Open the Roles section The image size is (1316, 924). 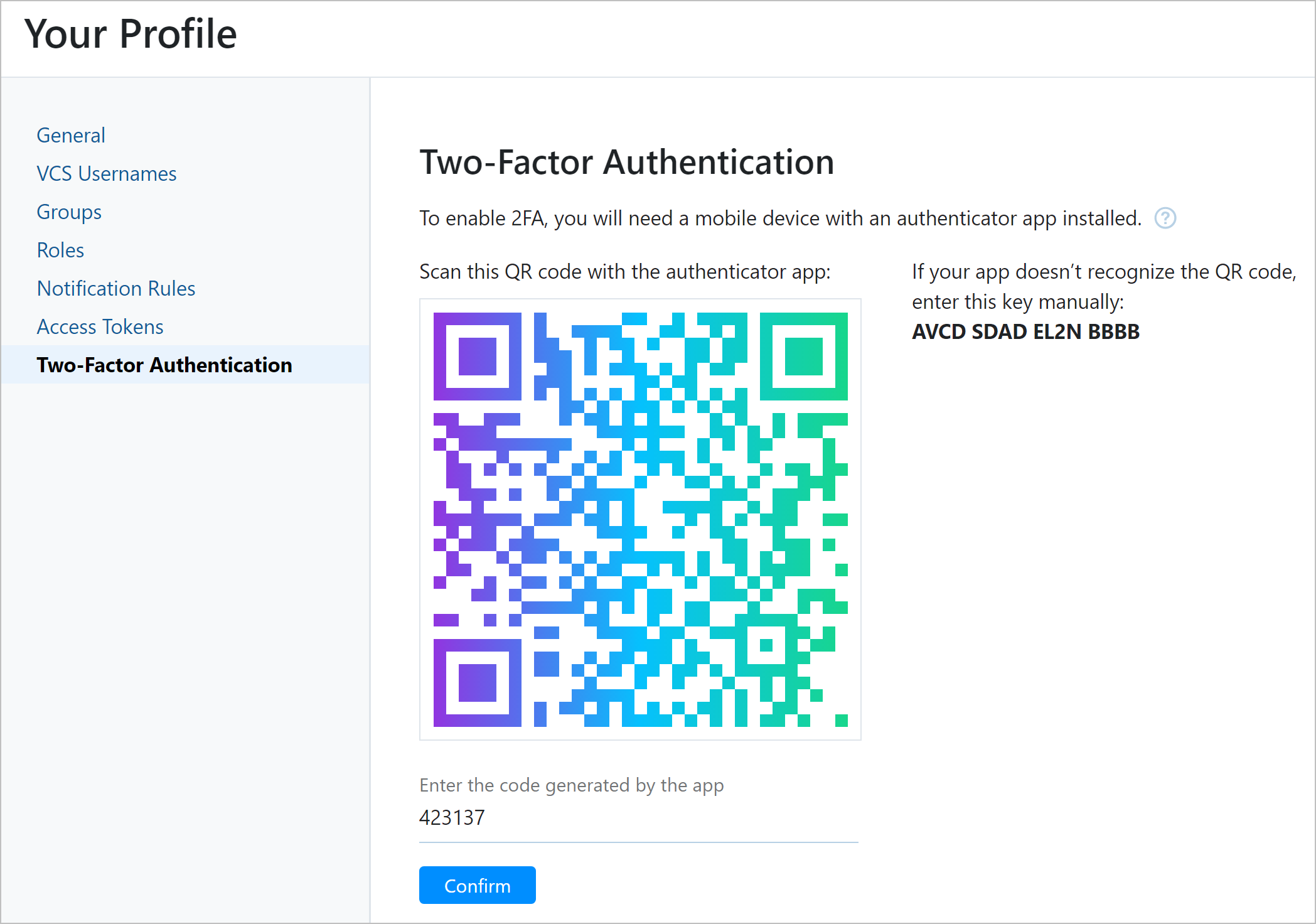click(x=60, y=250)
